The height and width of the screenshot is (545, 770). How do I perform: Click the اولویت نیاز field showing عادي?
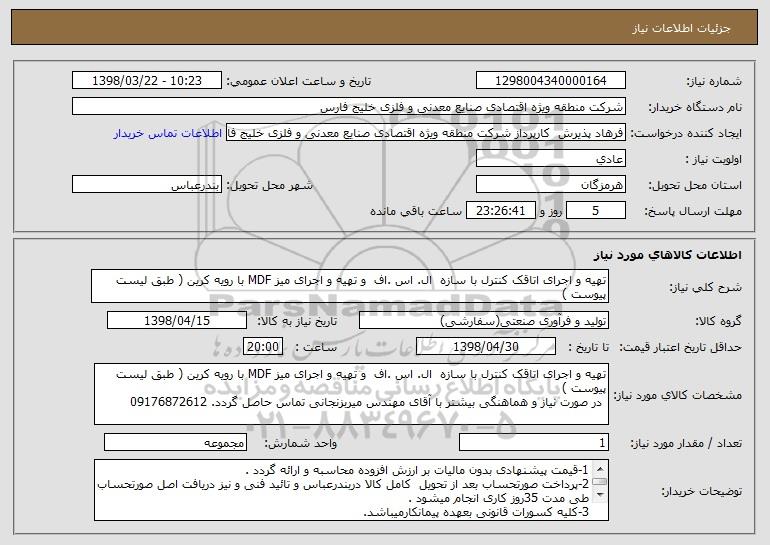point(550,159)
